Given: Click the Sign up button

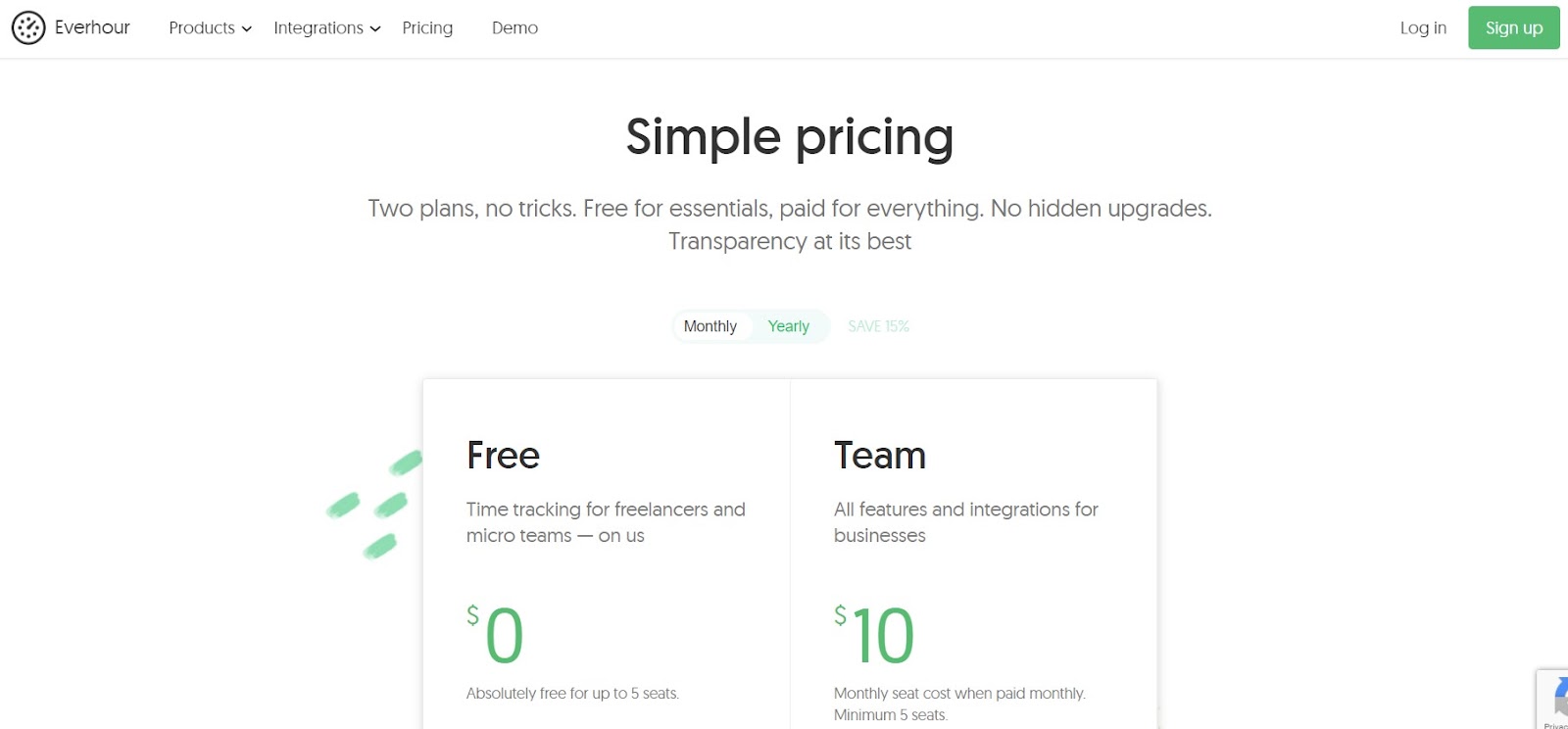Looking at the screenshot, I should tap(1513, 27).
